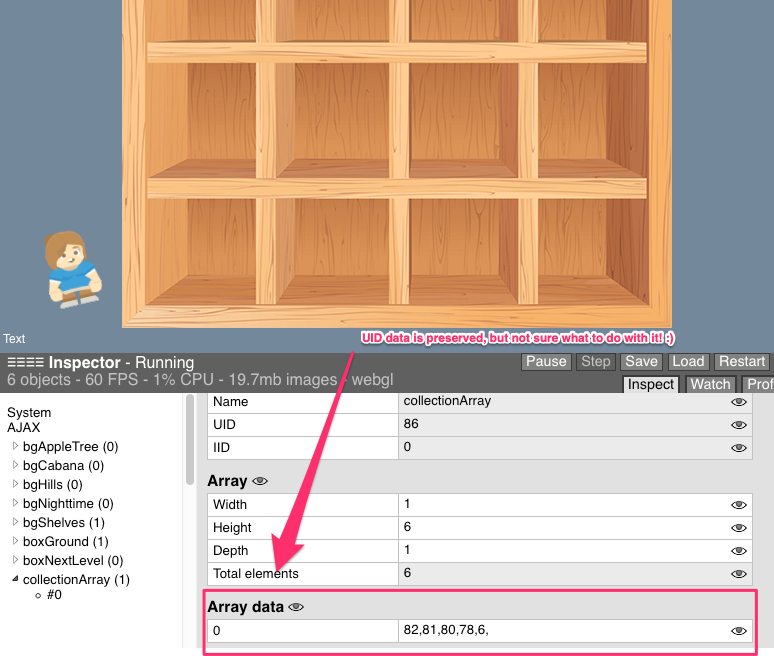Watch the Depth value eye icon
The width and height of the screenshot is (774, 656).
738,550
